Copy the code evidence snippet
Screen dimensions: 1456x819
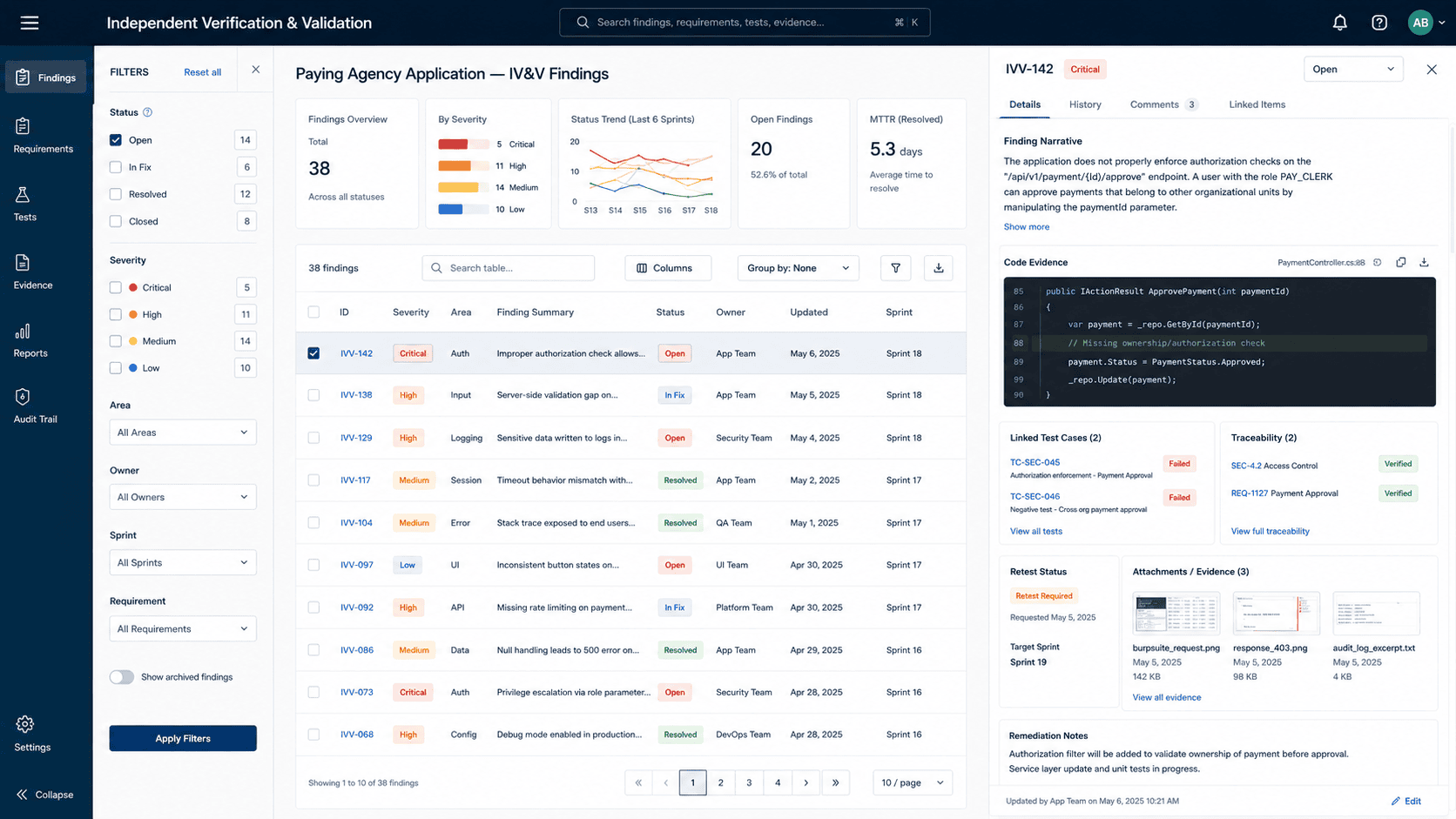click(x=1401, y=262)
